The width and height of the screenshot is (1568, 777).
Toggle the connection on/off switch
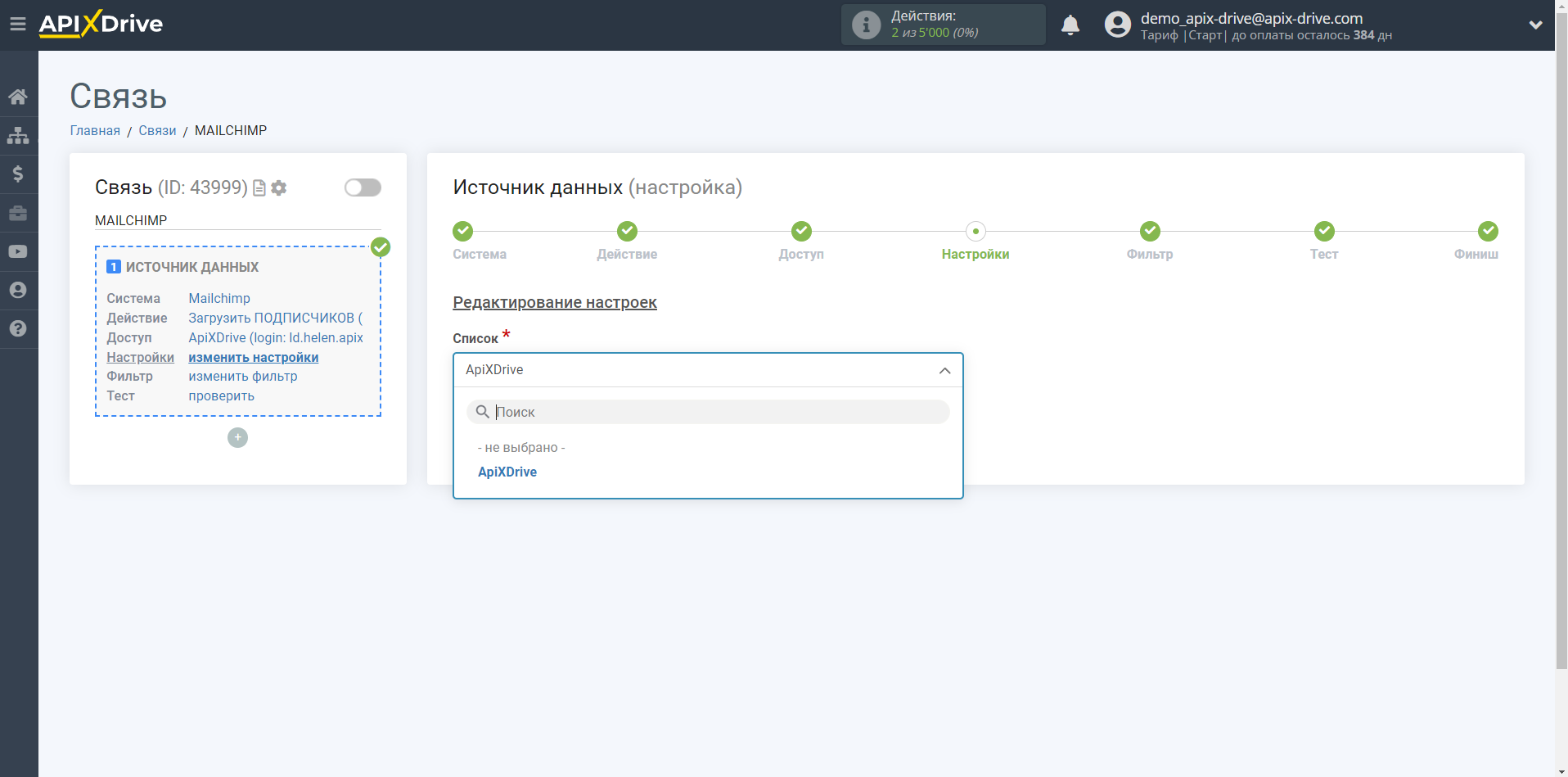[x=363, y=187]
